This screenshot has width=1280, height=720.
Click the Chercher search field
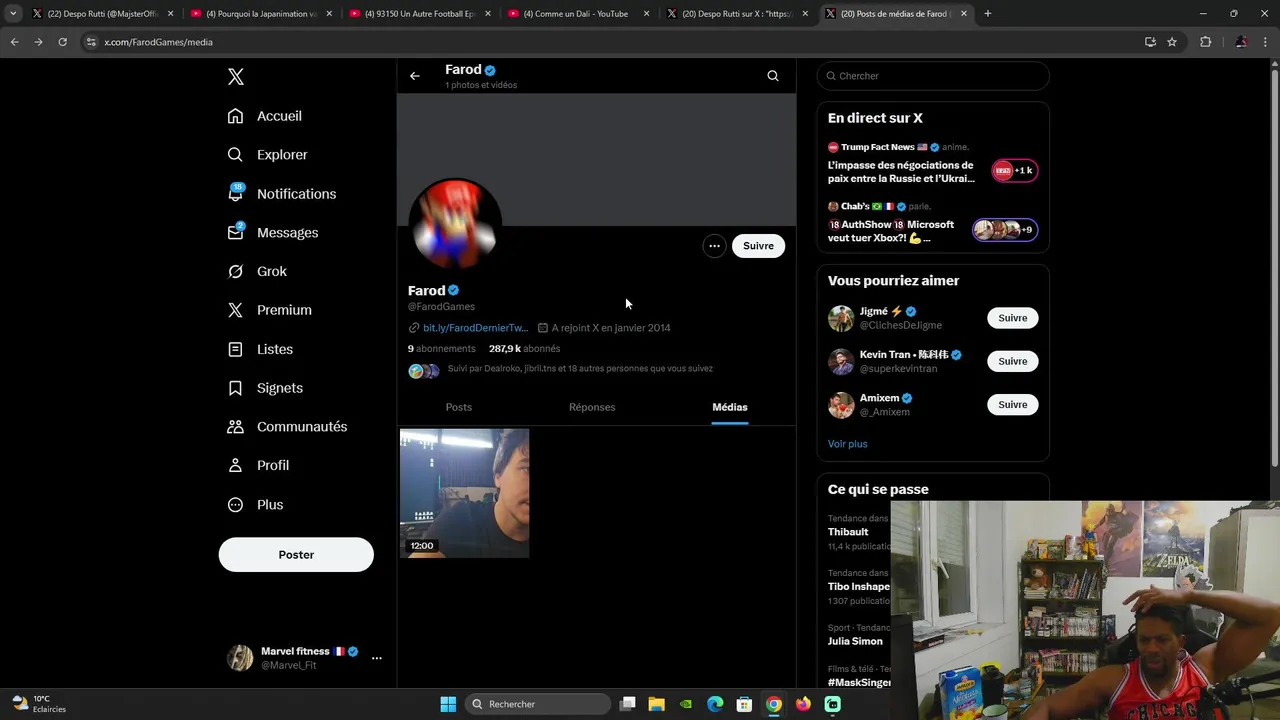tap(933, 76)
